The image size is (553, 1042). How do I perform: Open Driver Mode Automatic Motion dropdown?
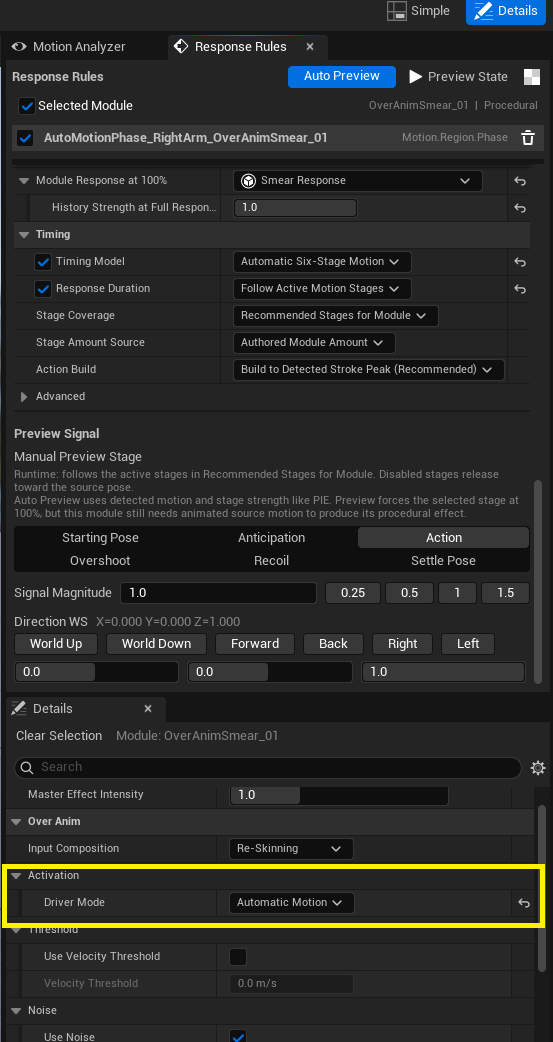pyautogui.click(x=291, y=902)
